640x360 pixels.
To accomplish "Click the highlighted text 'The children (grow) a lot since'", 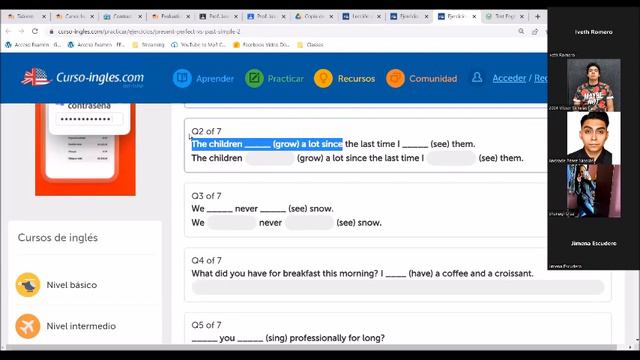I will click(x=267, y=144).
